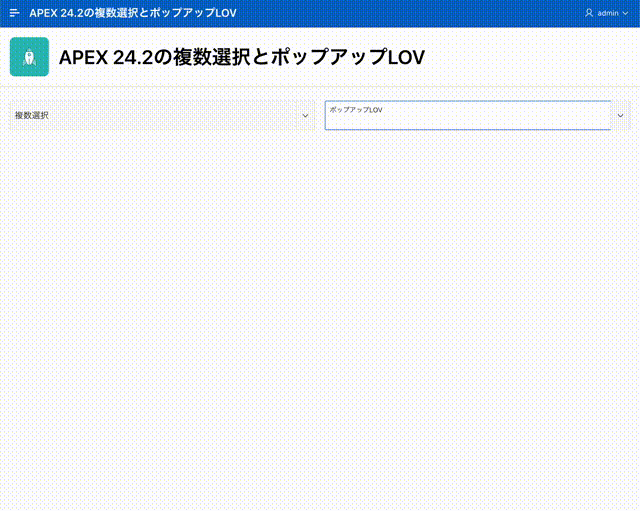
Task: Click the large page heading text
Action: pyautogui.click(x=242, y=57)
